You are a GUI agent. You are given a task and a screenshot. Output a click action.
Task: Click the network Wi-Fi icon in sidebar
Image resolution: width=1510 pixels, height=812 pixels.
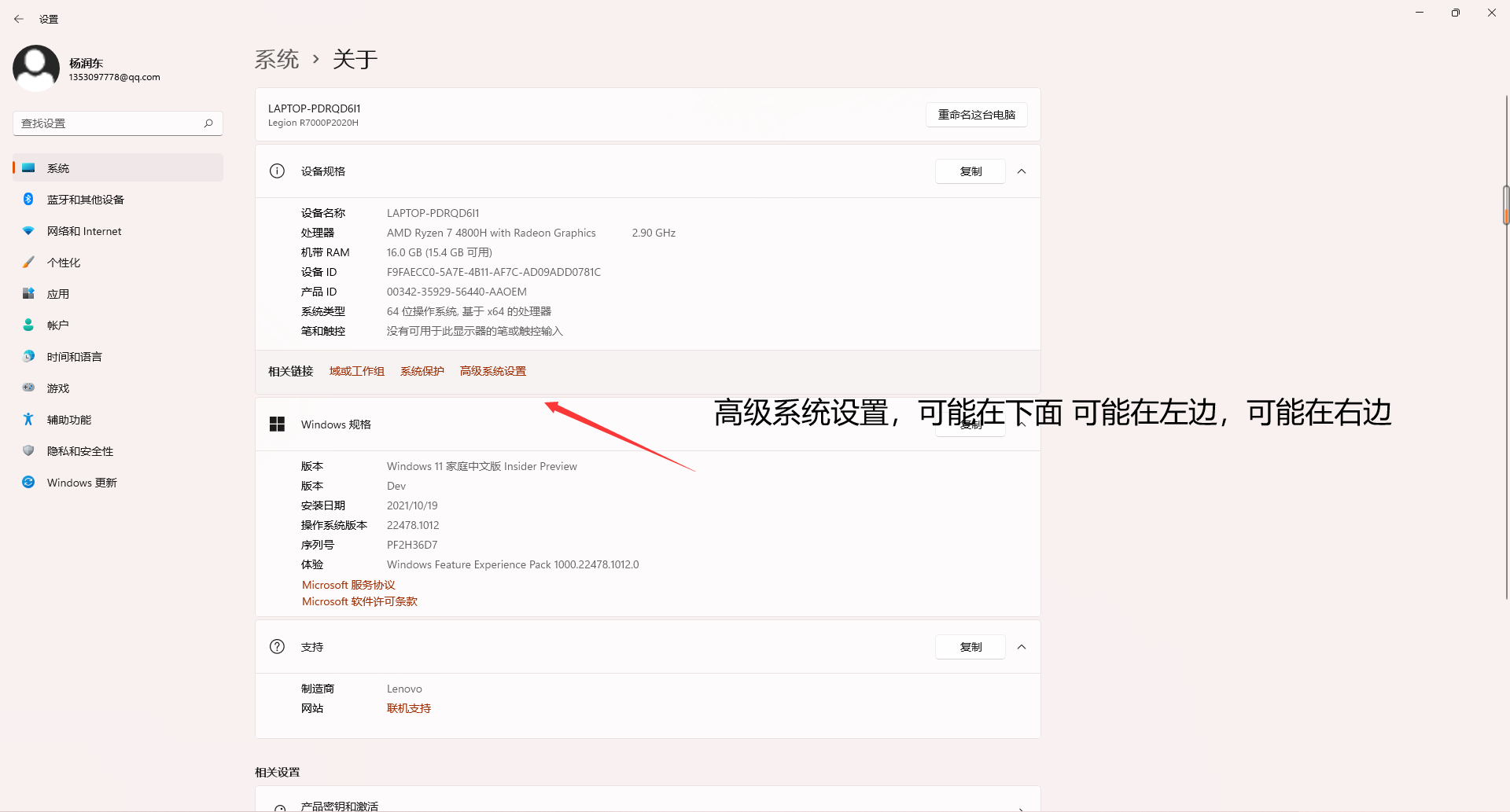(28, 231)
